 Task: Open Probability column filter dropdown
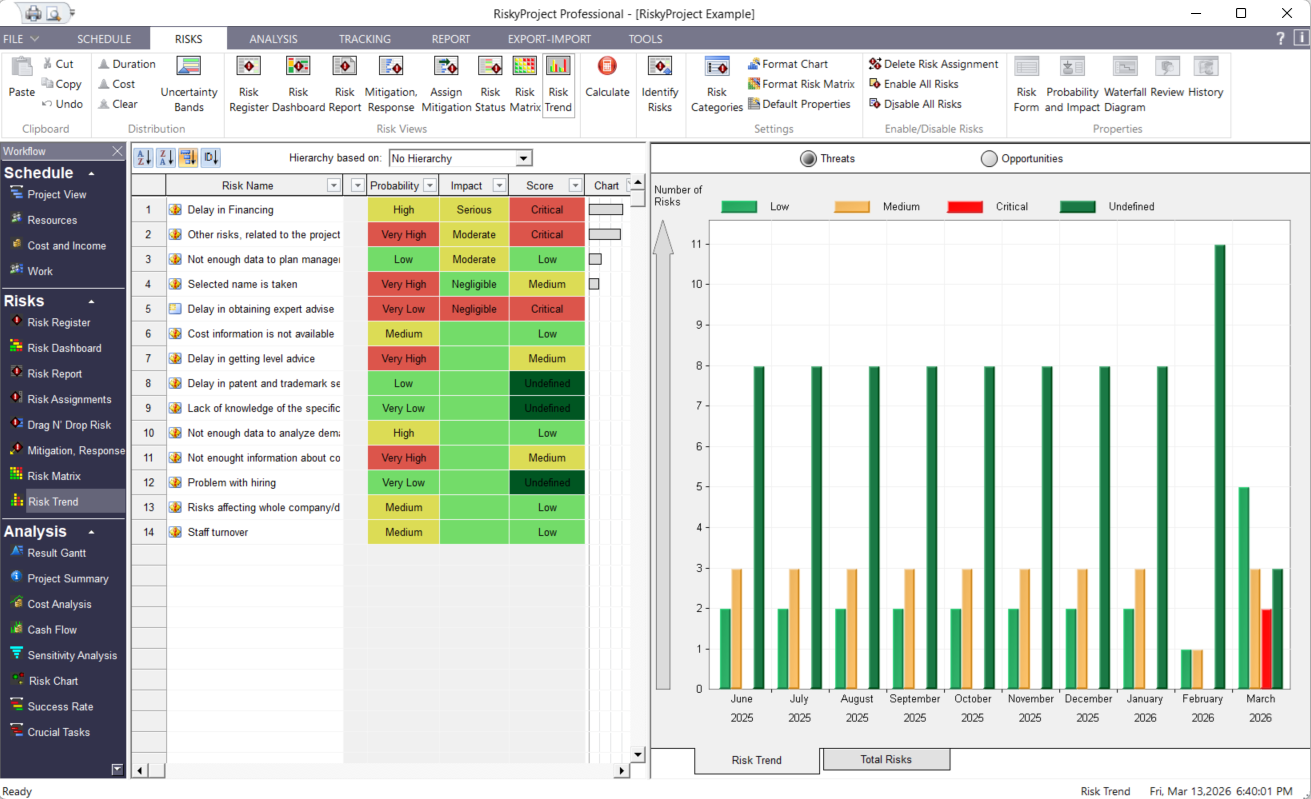pos(430,186)
